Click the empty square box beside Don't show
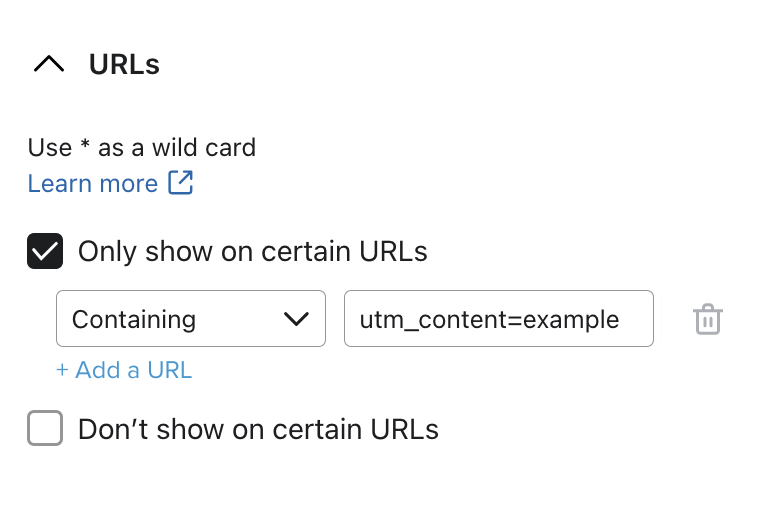The width and height of the screenshot is (778, 532). [45, 429]
